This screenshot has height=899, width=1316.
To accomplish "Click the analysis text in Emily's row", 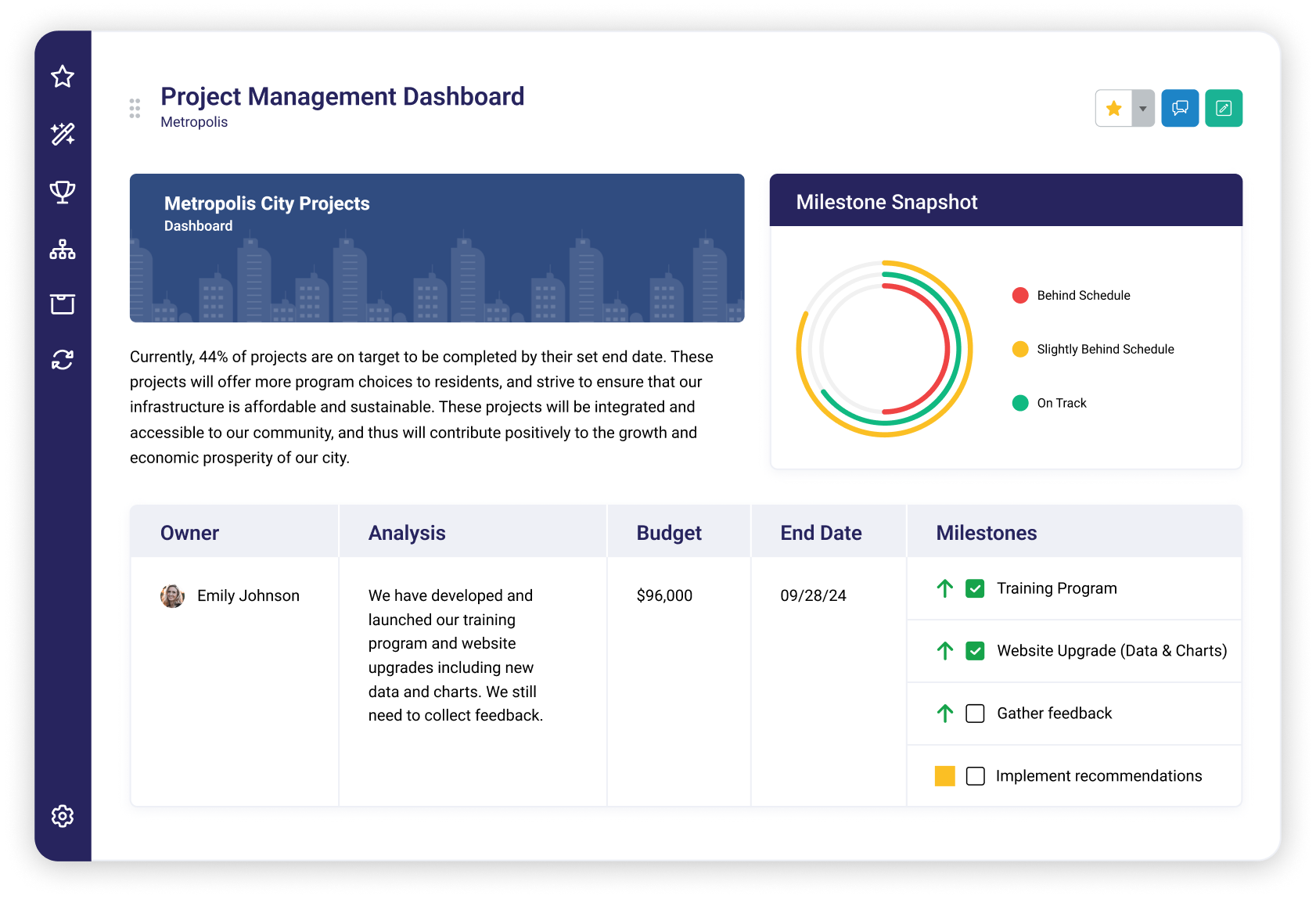I will point(455,656).
